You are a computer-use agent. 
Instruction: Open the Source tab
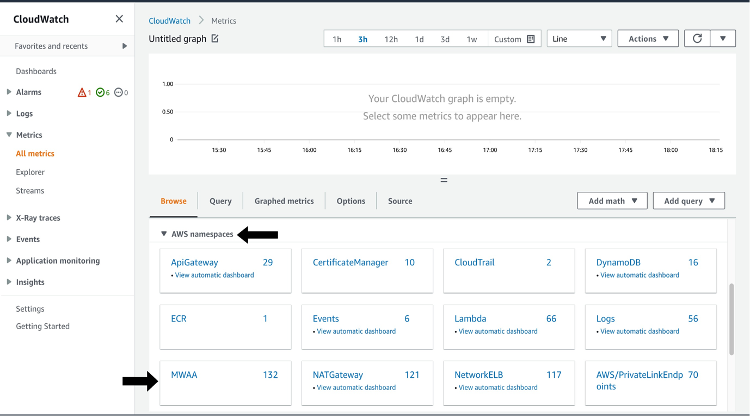(x=400, y=201)
